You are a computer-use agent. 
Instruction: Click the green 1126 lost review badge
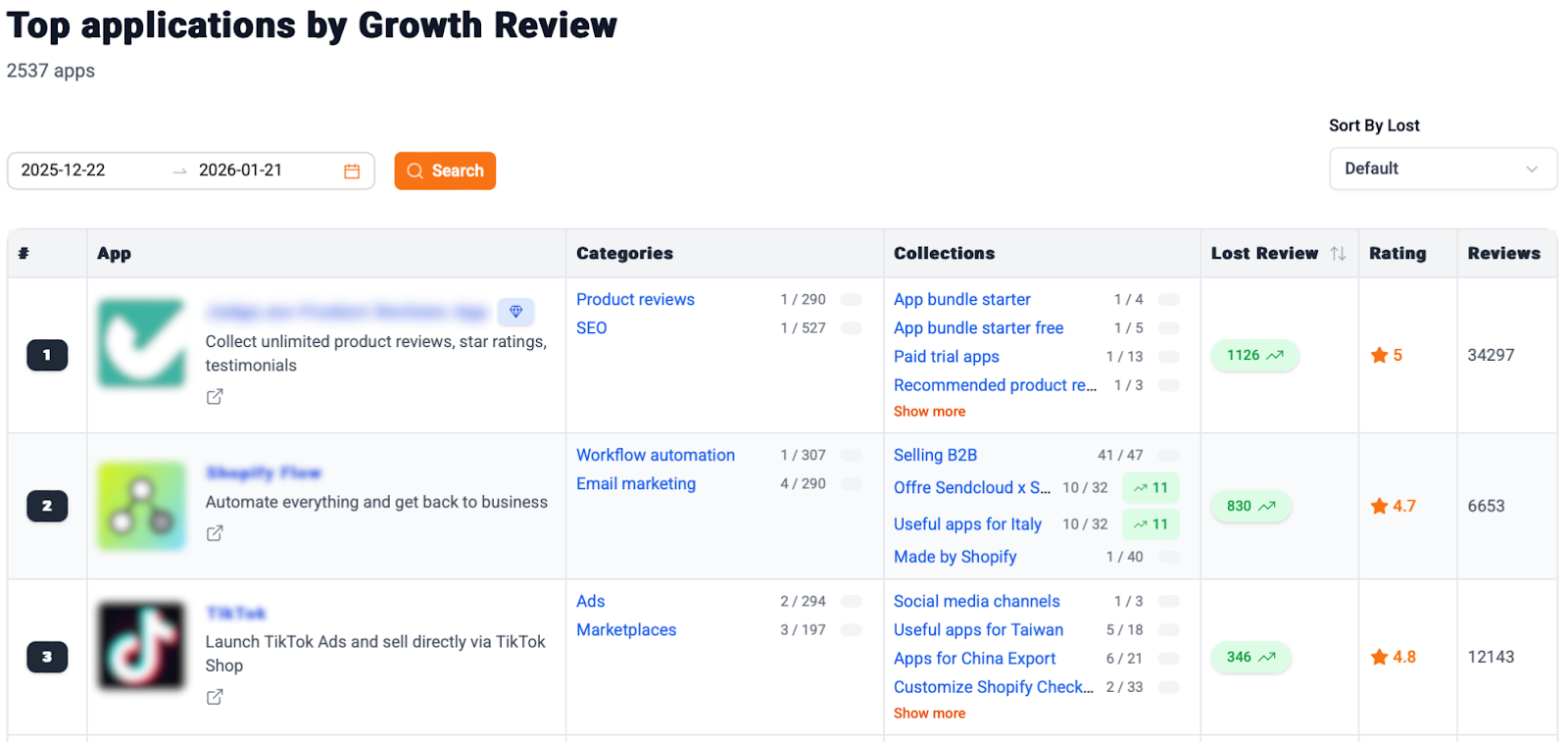(1254, 356)
